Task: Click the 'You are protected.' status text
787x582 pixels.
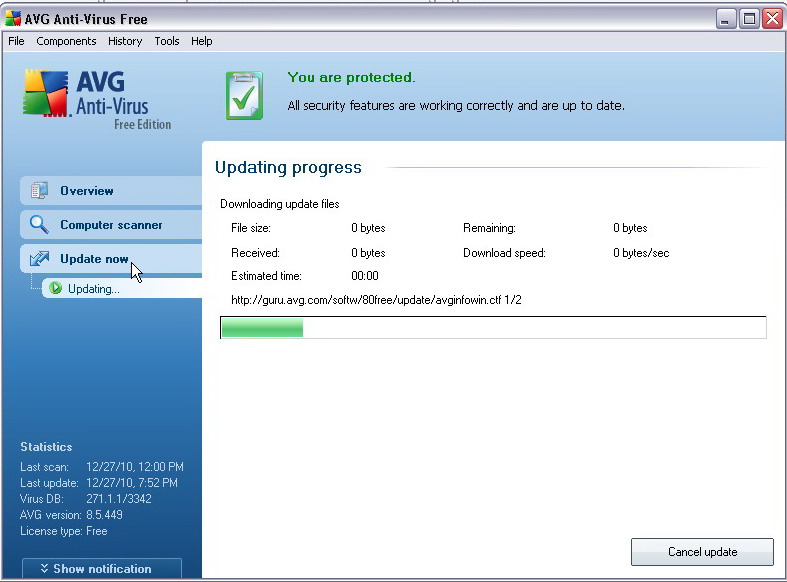Action: [x=351, y=77]
